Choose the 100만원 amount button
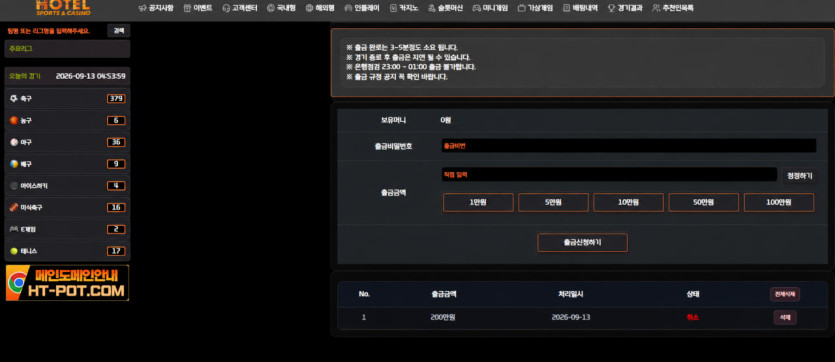Image resolution: width=835 pixels, height=362 pixels. [x=779, y=202]
